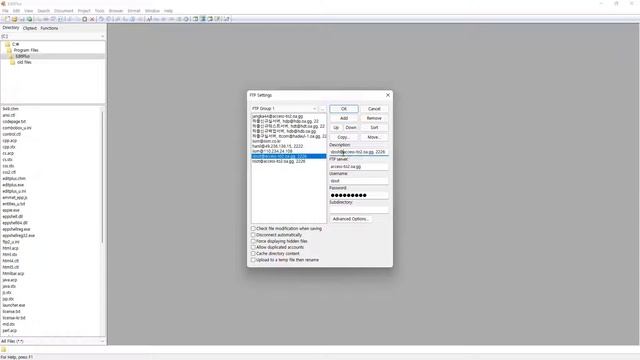Click the Sort button
The width and height of the screenshot is (640, 360).
pyautogui.click(x=374, y=128)
